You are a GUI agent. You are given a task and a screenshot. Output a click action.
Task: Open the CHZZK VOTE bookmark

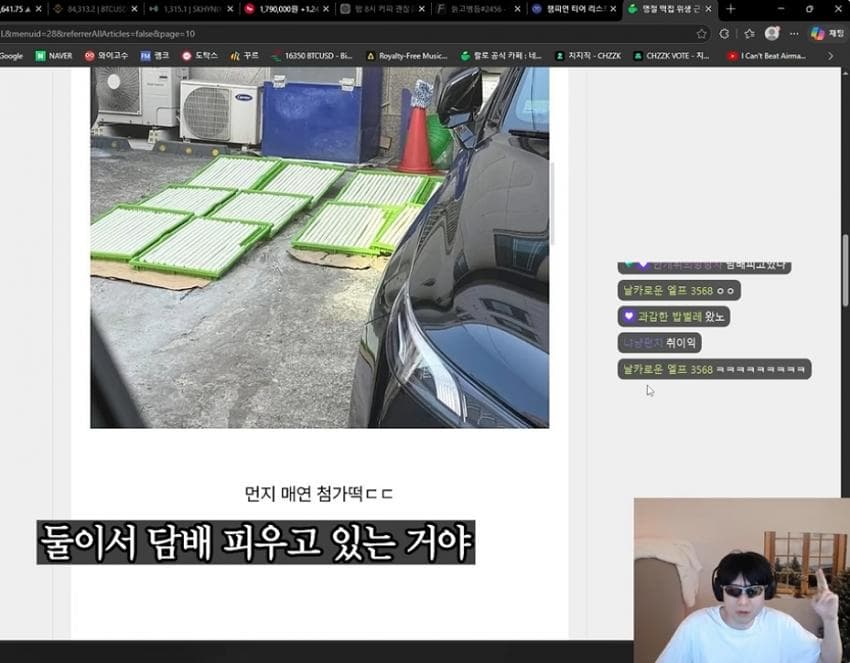[672, 56]
